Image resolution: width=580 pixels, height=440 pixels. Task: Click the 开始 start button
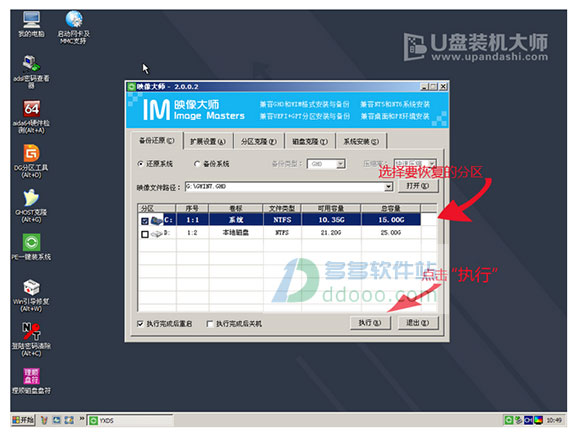click(23, 420)
